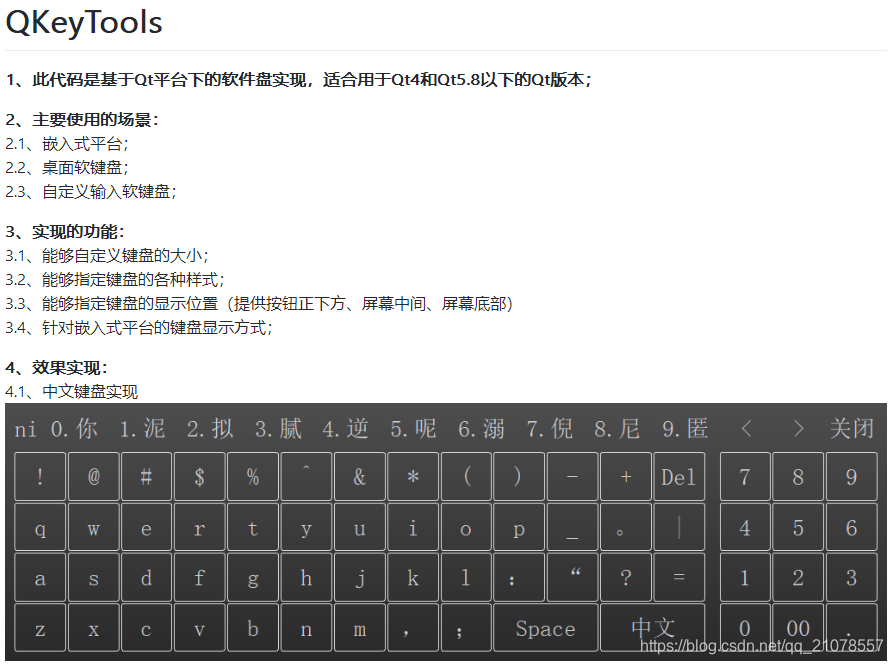Tap the a letter key

[40, 577]
